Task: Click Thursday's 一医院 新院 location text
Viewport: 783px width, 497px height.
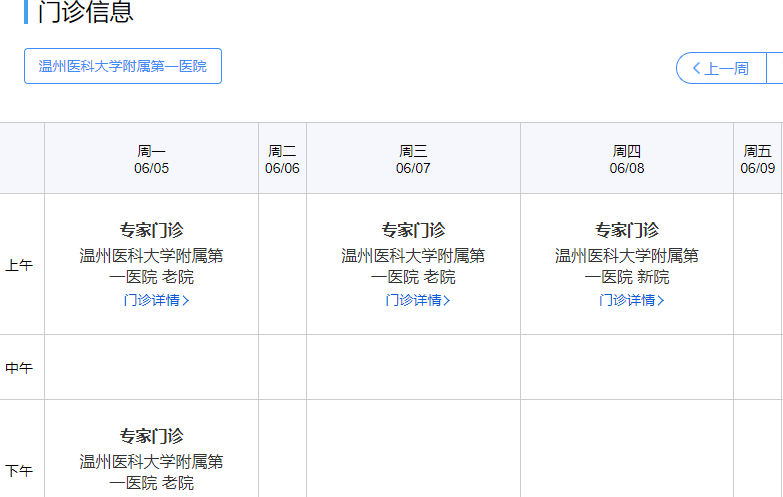Action: pyautogui.click(x=627, y=277)
